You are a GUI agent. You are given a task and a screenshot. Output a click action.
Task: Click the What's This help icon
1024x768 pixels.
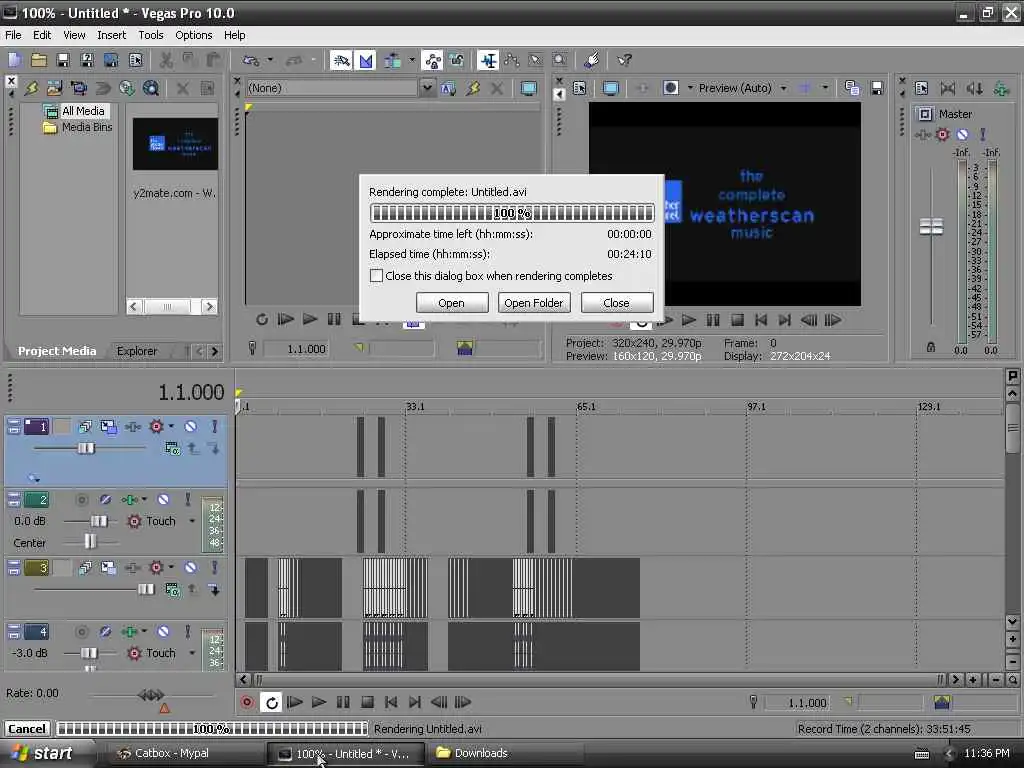624,61
